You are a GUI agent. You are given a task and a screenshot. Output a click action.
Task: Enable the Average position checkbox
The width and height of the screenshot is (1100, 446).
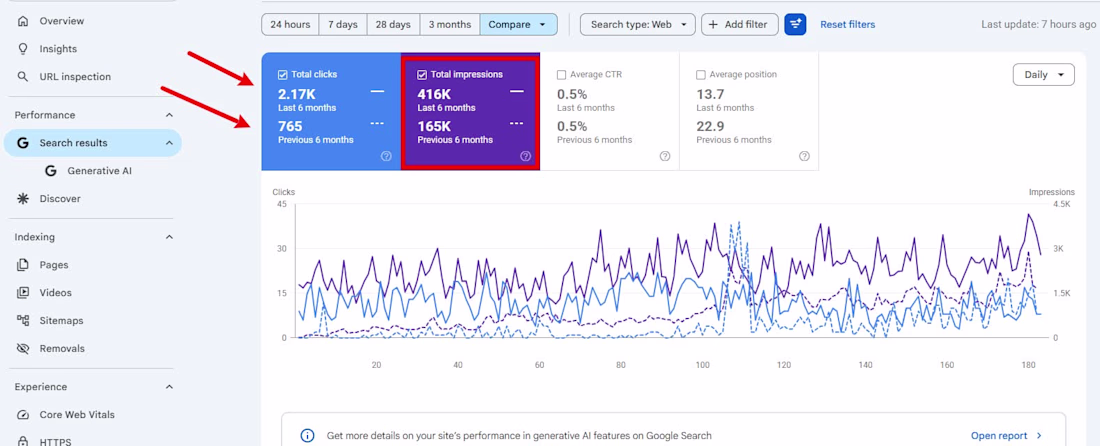coord(701,74)
